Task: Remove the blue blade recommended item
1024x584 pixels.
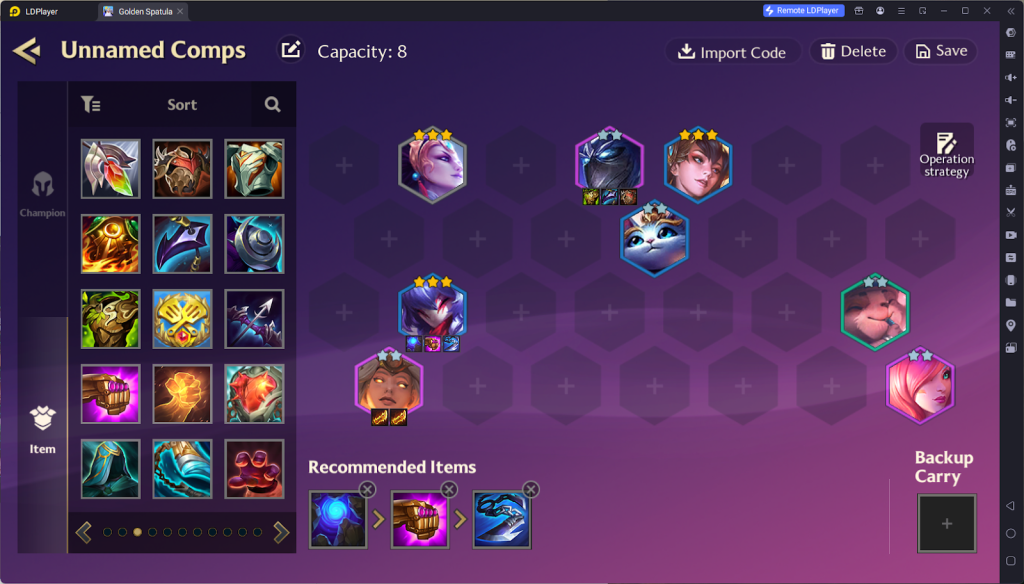Action: click(531, 489)
